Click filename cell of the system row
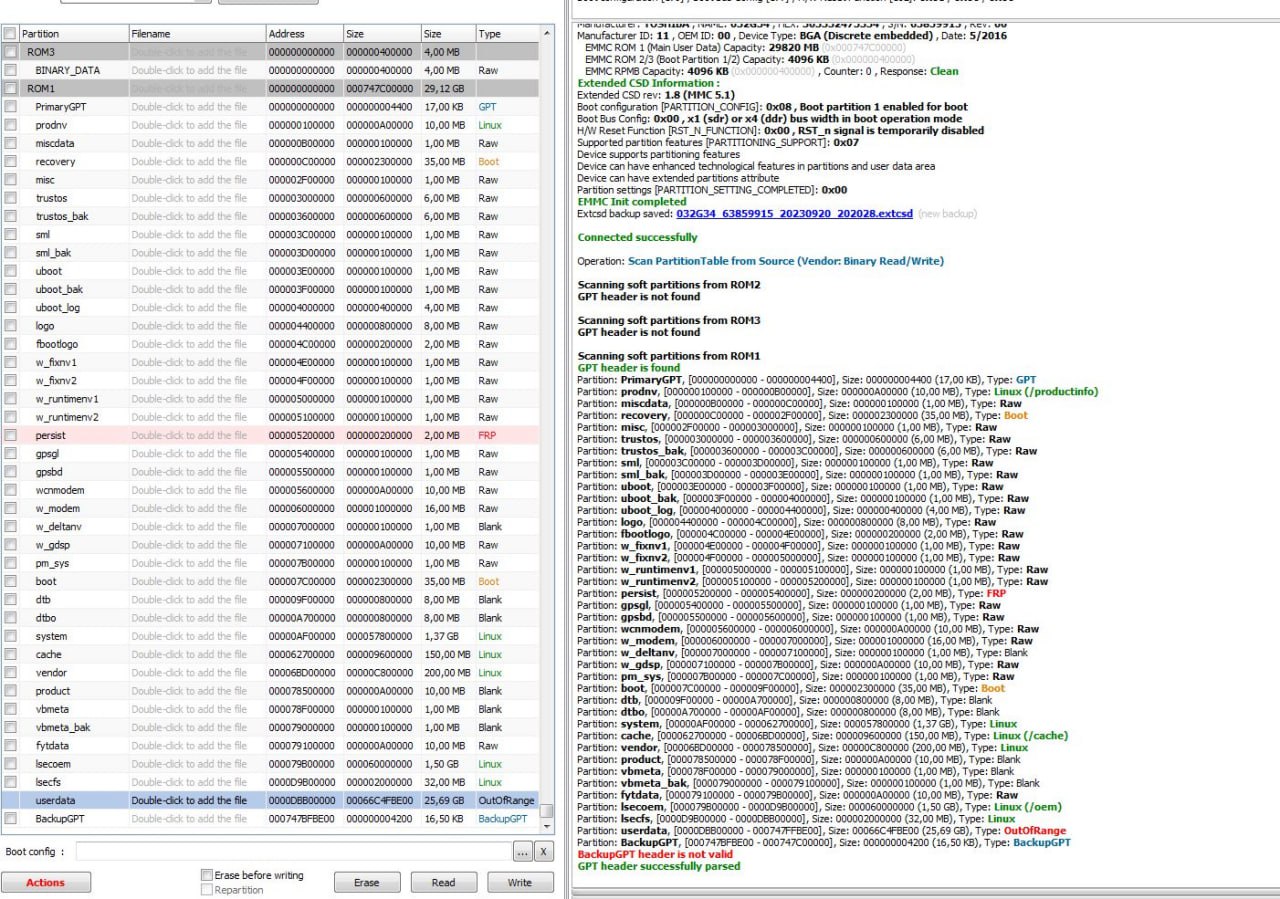Screen dimensions: 1280x899 (x=196, y=636)
